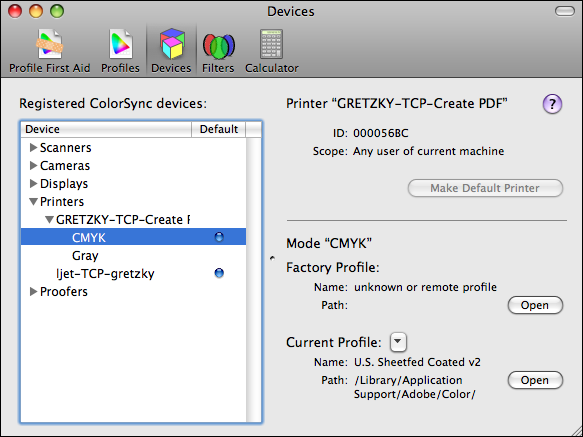Click the blue default indicator beside ljet-TCP-gretzky
This screenshot has height=437, width=583.
[x=219, y=273]
